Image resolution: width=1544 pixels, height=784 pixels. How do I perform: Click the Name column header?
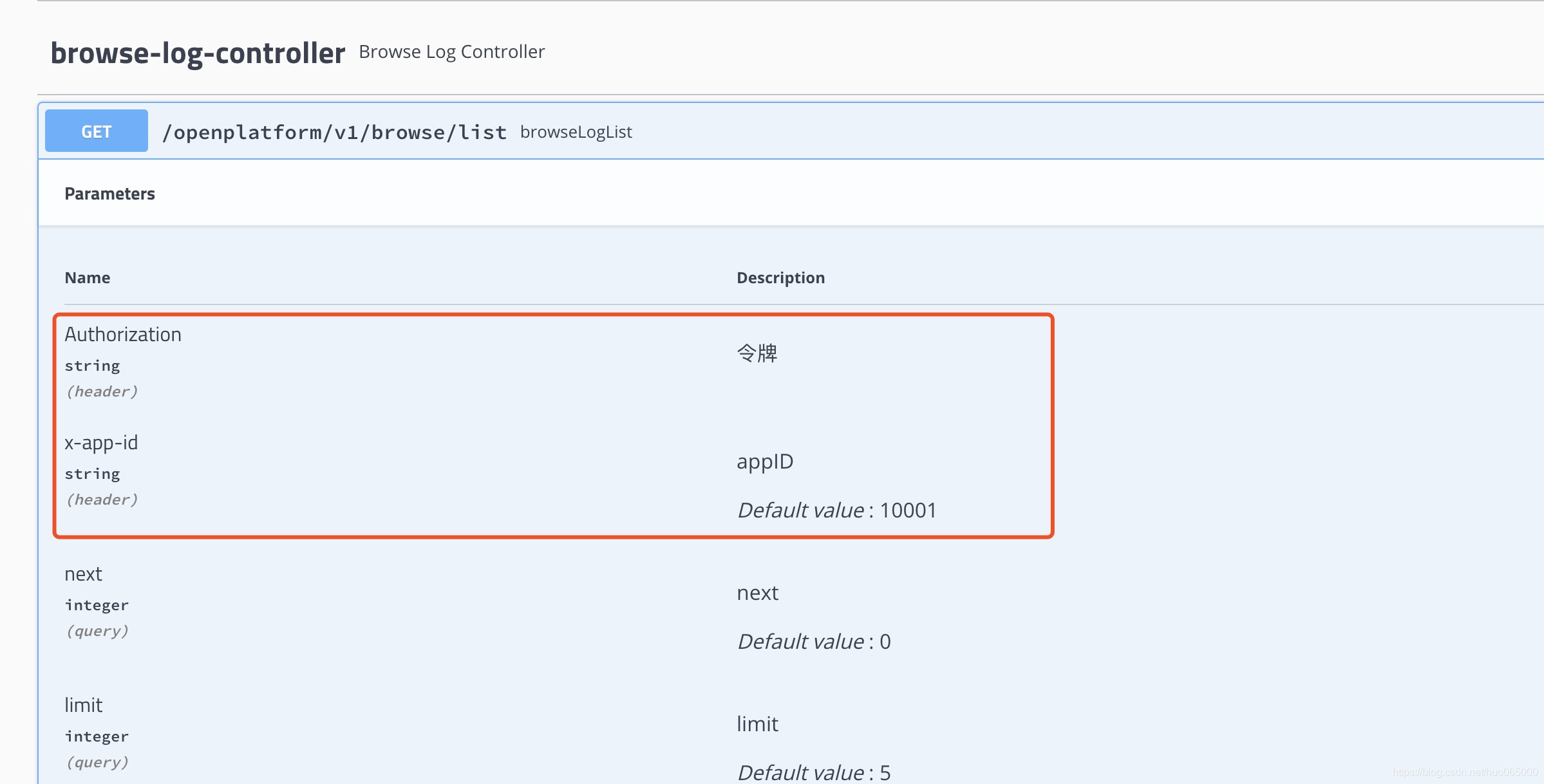pos(88,277)
